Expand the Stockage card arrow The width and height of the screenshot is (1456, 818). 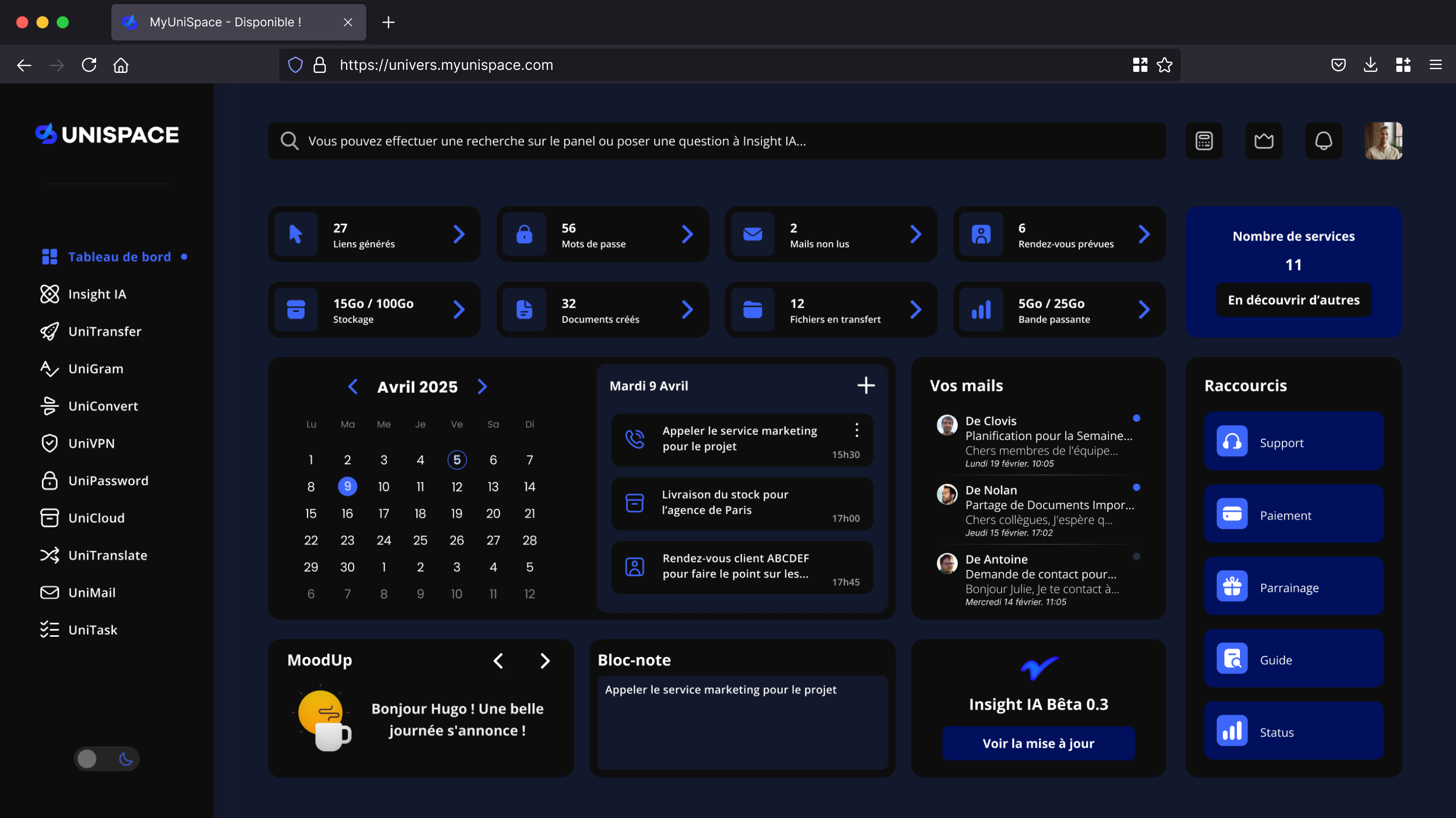pos(459,309)
